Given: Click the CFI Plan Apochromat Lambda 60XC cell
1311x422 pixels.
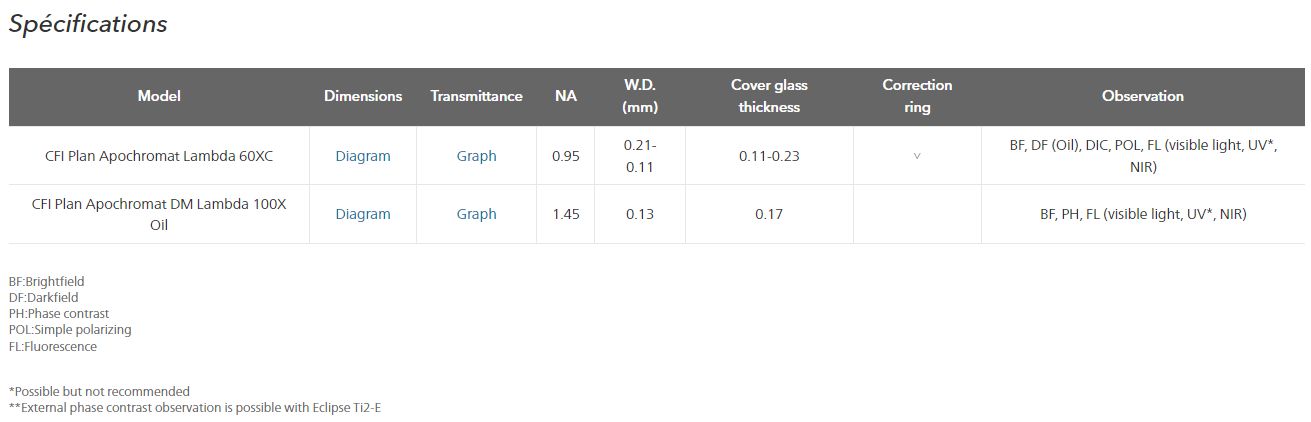Looking at the screenshot, I should coord(159,156).
